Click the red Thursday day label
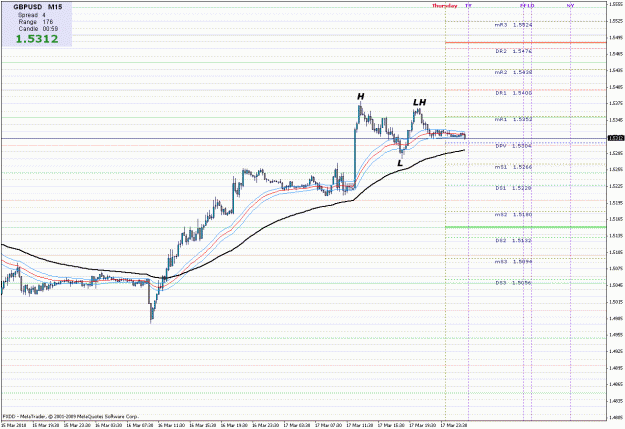Image resolution: width=625 pixels, height=429 pixels. click(x=445, y=6)
